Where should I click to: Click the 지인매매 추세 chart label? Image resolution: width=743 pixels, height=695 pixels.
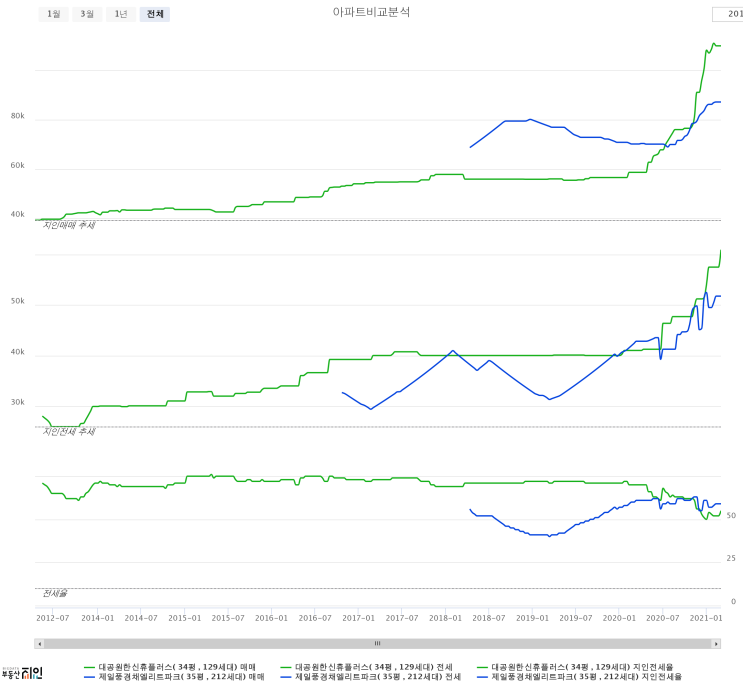(x=69, y=226)
